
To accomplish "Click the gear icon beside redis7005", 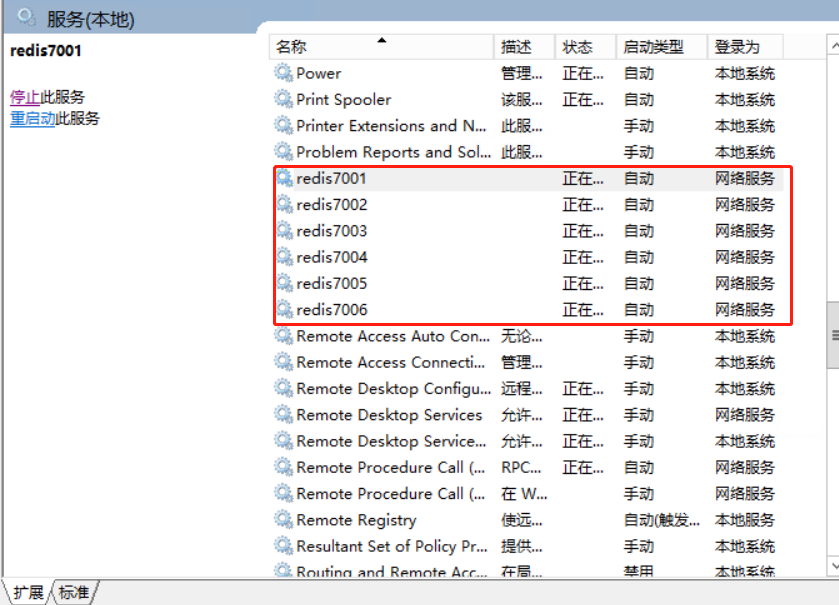I will [x=284, y=283].
